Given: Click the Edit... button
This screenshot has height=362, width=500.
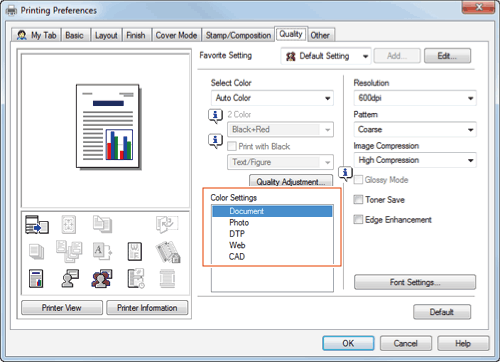Looking at the screenshot, I should pos(447,56).
